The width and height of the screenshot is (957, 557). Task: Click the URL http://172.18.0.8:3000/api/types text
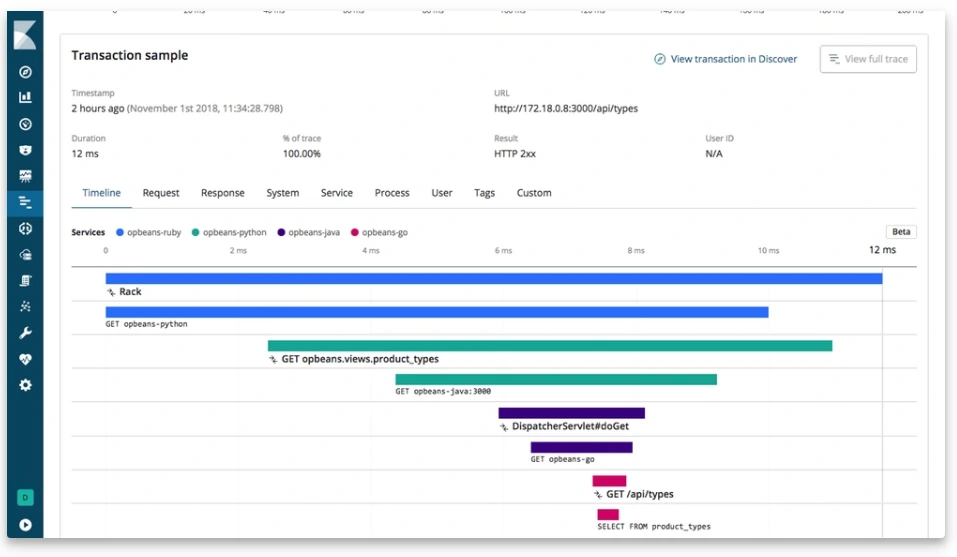click(566, 109)
